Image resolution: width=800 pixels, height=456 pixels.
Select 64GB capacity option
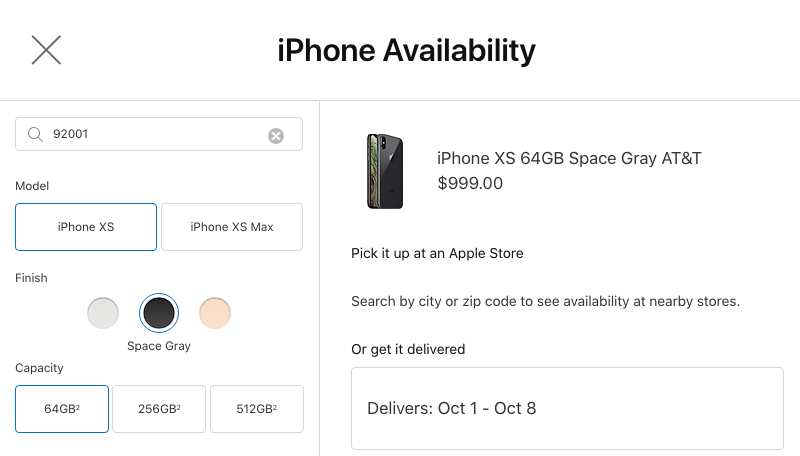[62, 409]
